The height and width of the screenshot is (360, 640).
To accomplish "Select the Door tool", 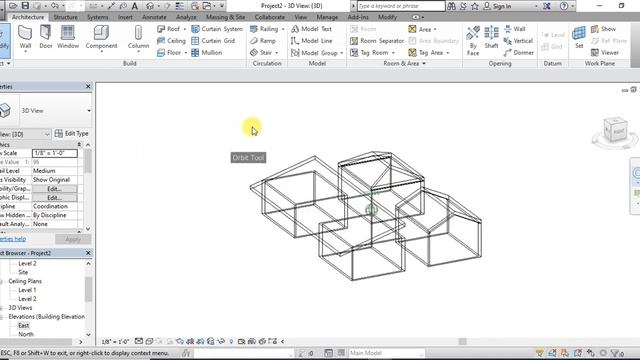I will [46, 38].
